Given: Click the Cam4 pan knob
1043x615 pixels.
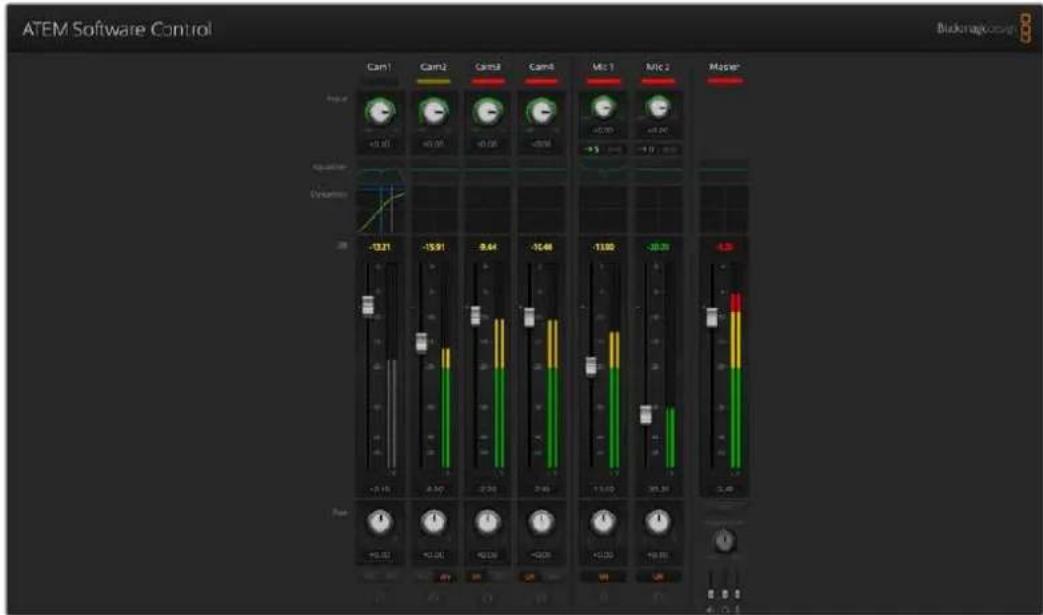Looking at the screenshot, I should coord(541,522).
